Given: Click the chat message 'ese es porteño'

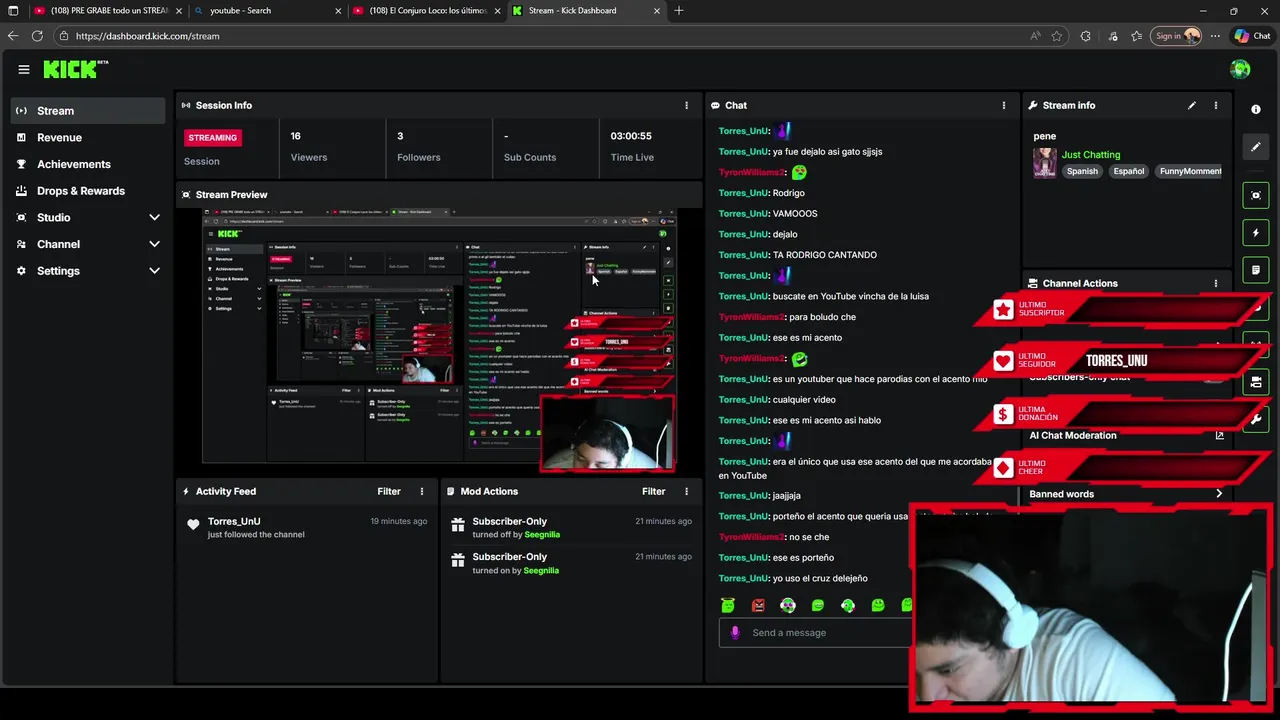Looking at the screenshot, I should tap(803, 558).
